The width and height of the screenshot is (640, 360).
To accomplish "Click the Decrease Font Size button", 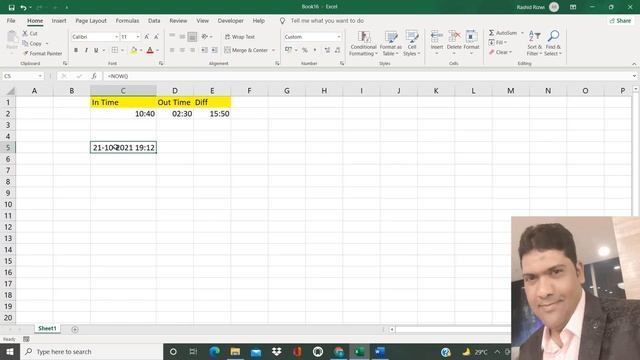I will (156, 37).
